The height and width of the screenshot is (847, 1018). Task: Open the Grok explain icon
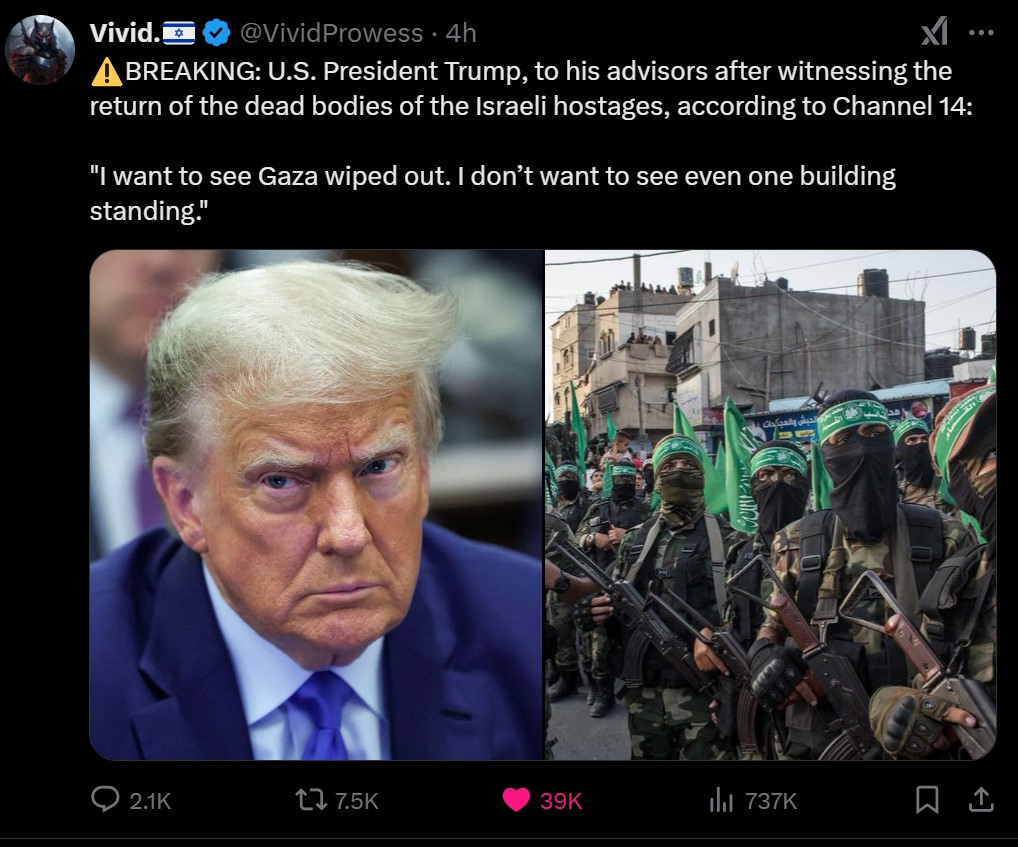934,32
